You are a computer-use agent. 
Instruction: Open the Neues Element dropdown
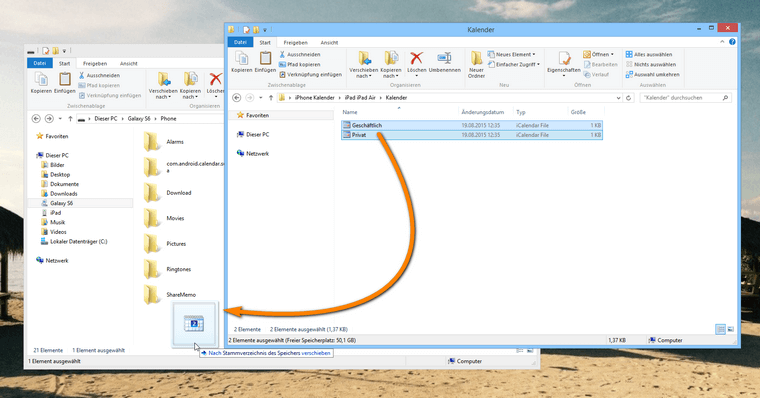(x=512, y=54)
